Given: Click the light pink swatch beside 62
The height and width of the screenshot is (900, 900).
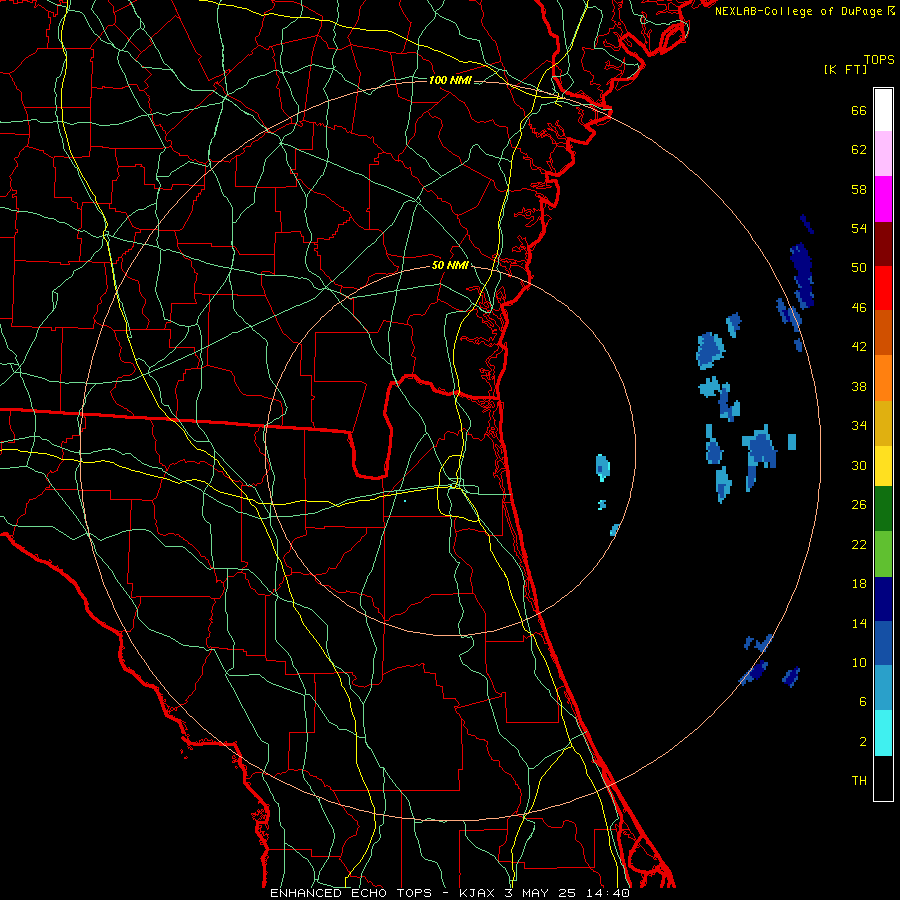Looking at the screenshot, I should click(x=883, y=153).
